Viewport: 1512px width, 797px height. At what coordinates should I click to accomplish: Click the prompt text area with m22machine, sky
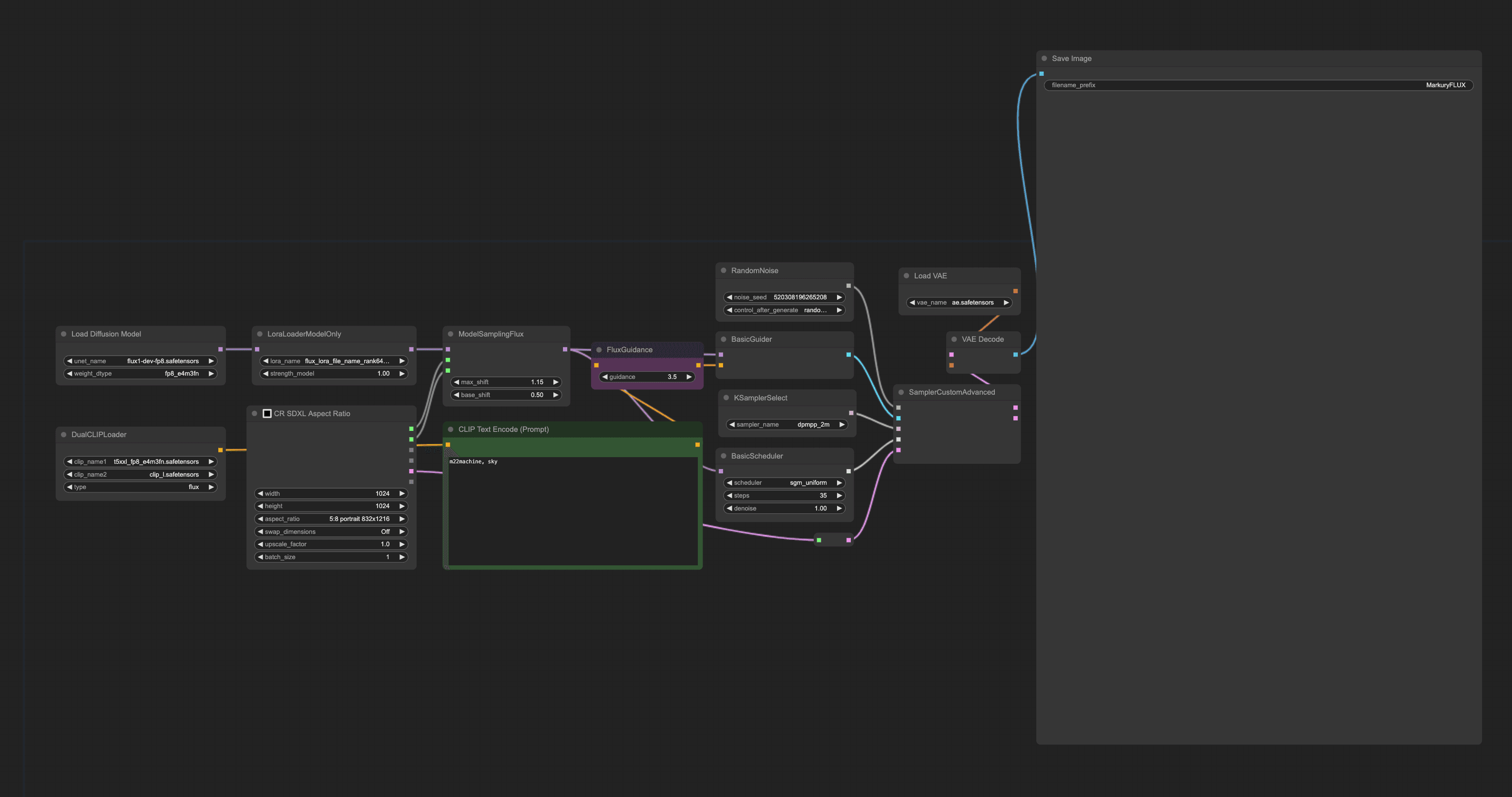coord(573,511)
